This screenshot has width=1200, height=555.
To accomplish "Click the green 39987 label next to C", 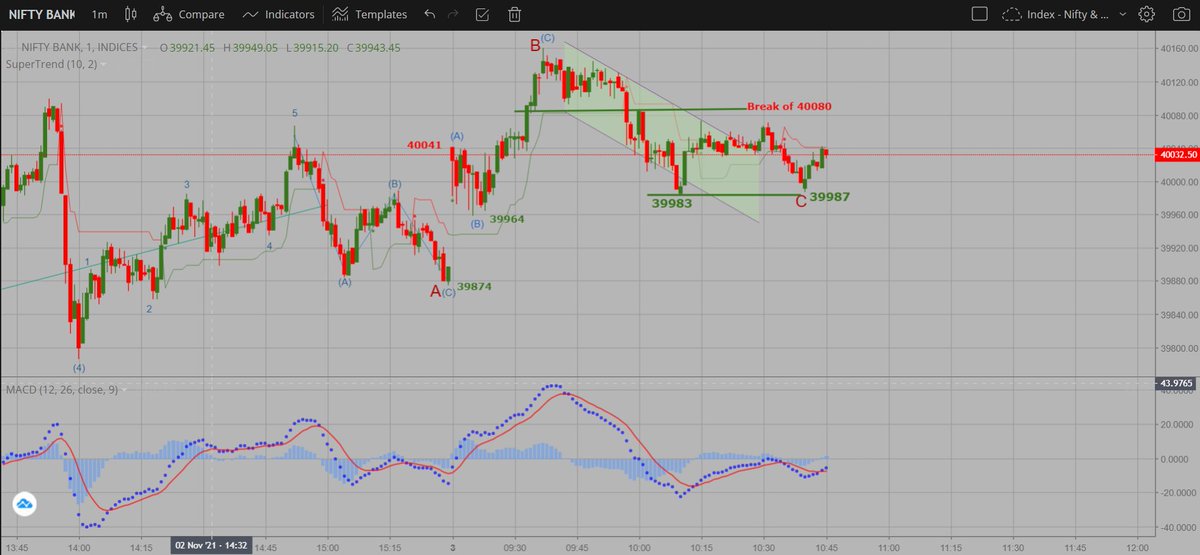I will (x=830, y=197).
